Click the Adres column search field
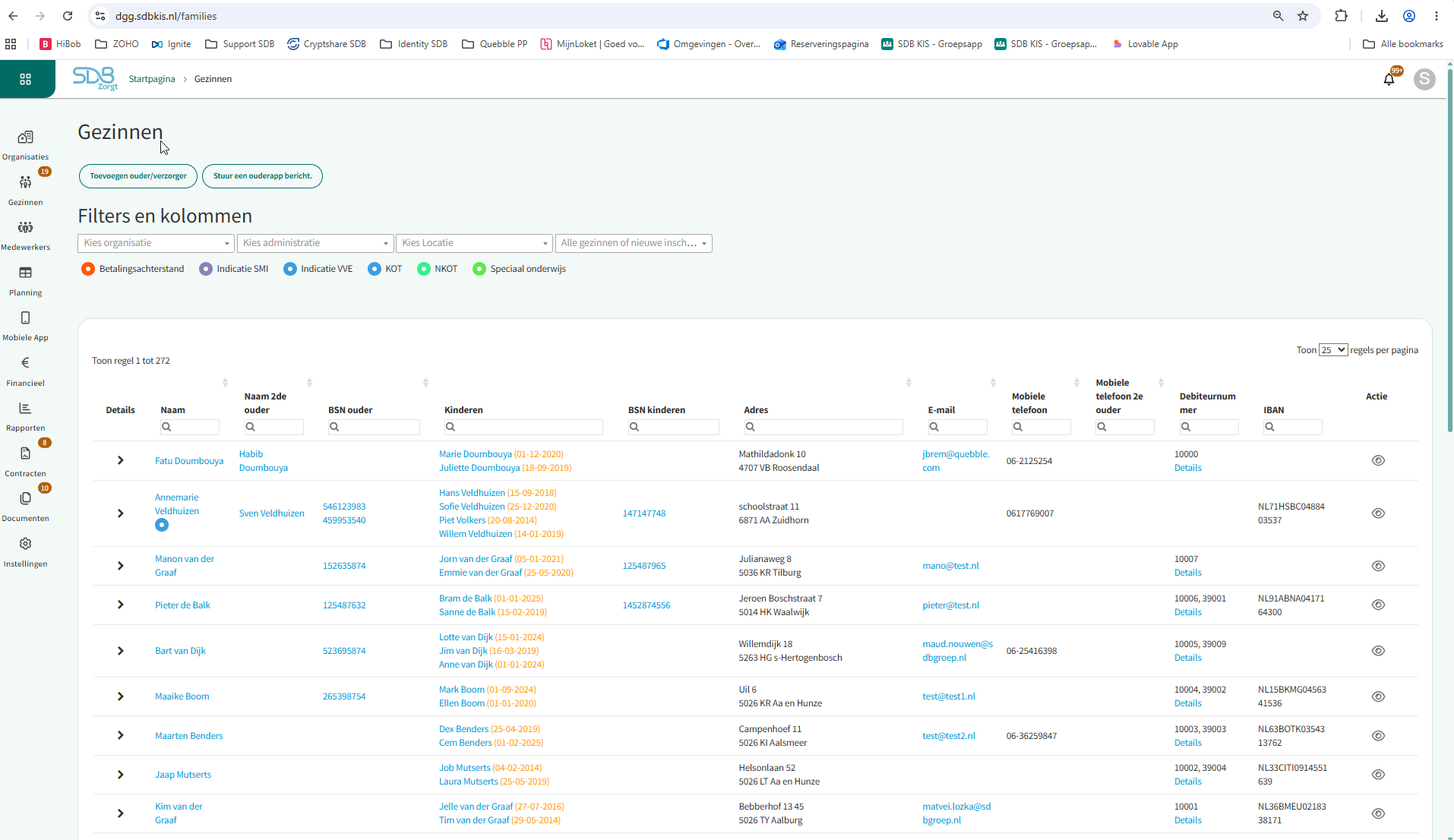The height and width of the screenshot is (840, 1454). click(823, 427)
